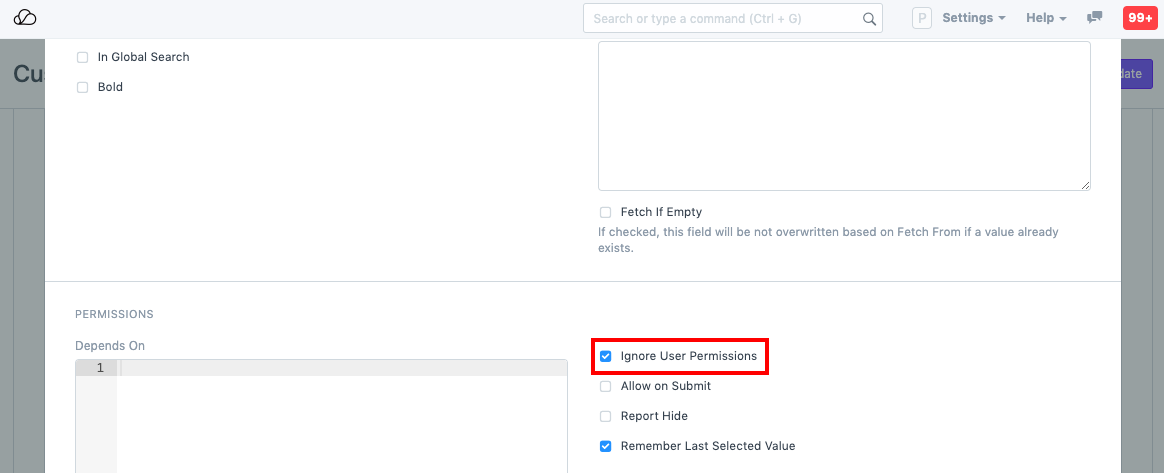Click line number 1 in editor gutter
This screenshot has height=473, width=1164.
(99, 369)
